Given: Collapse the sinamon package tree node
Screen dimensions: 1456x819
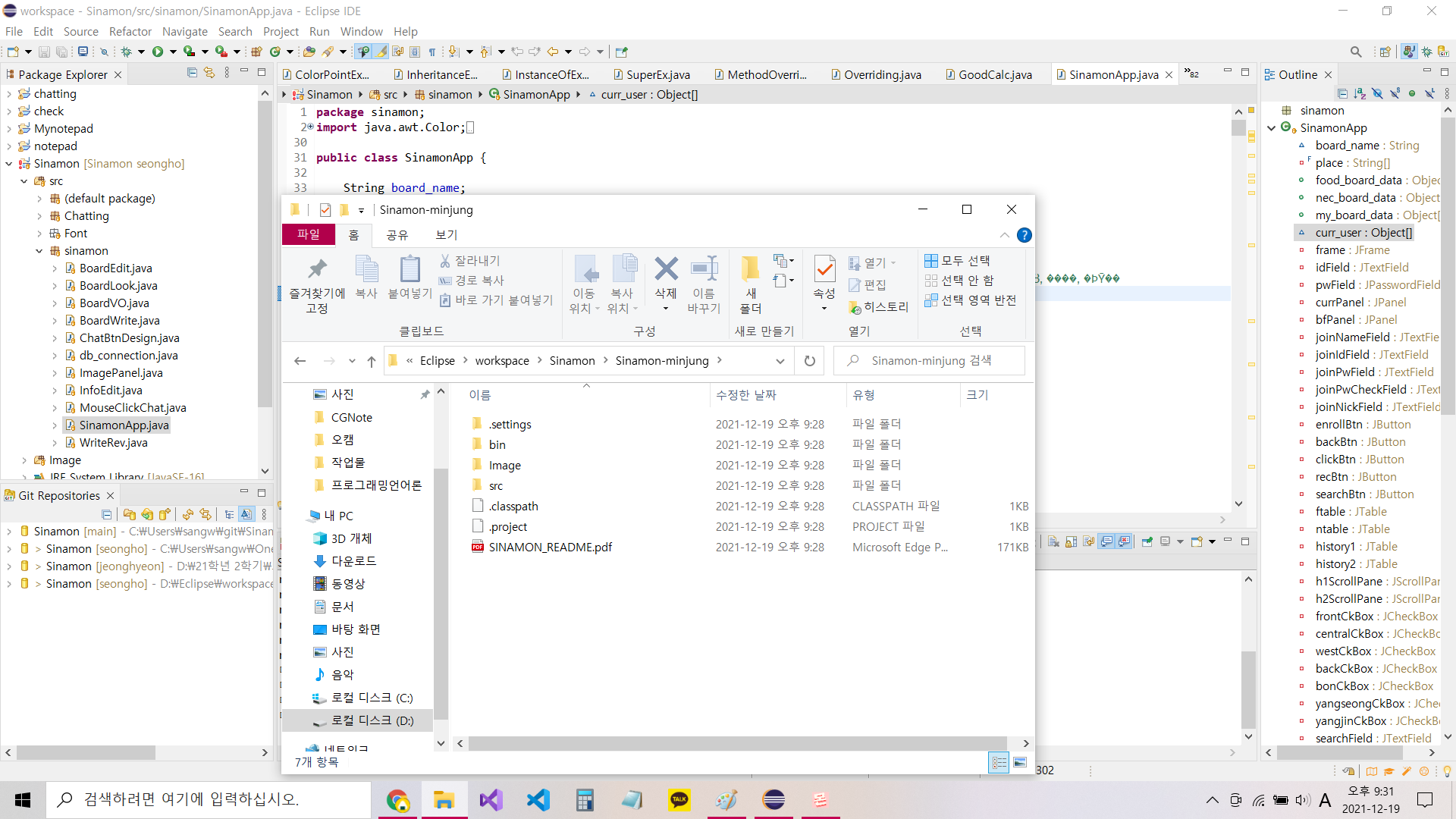Looking at the screenshot, I should click(39, 251).
